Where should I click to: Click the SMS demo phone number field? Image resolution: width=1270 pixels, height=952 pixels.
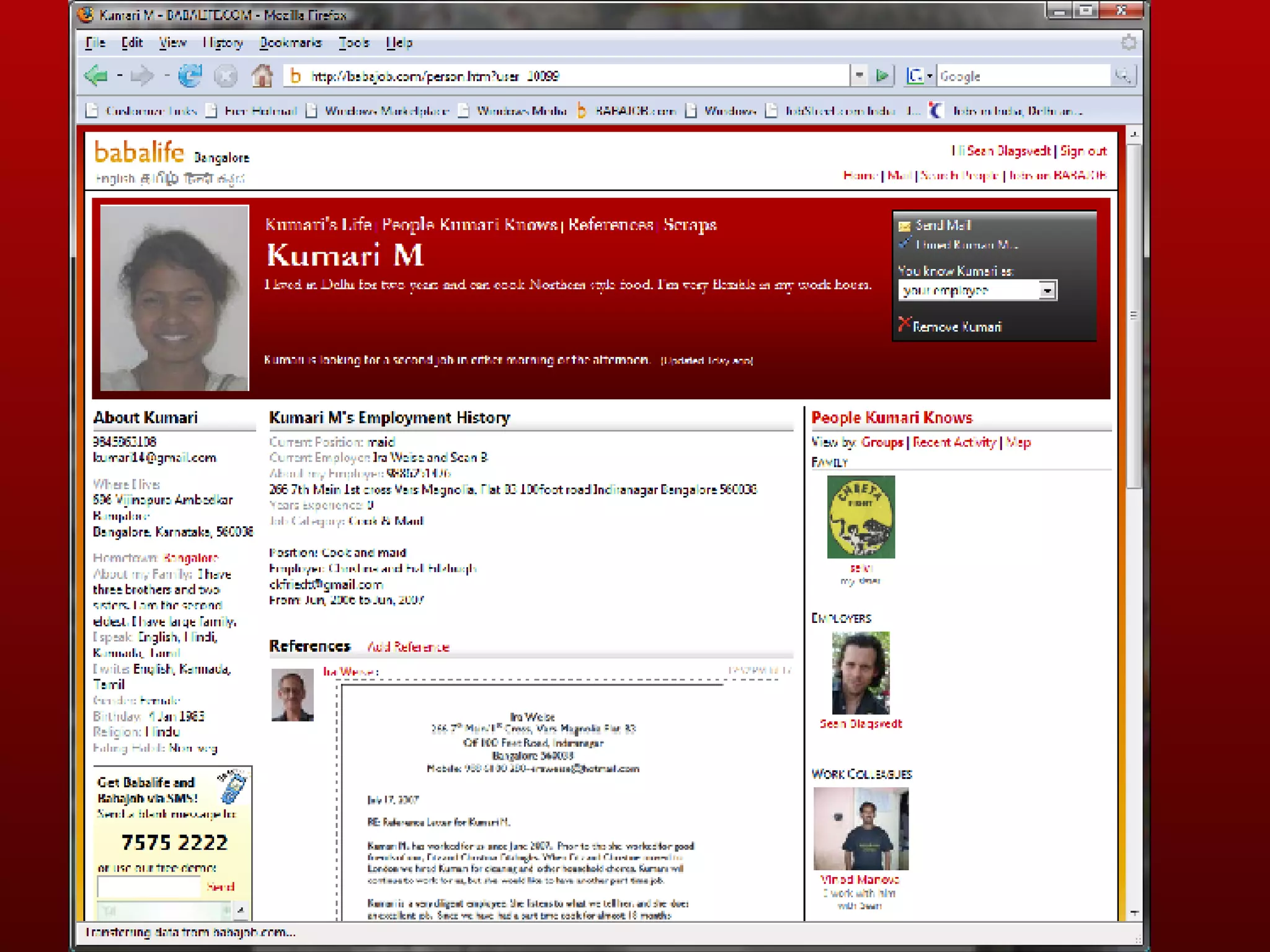(x=149, y=887)
